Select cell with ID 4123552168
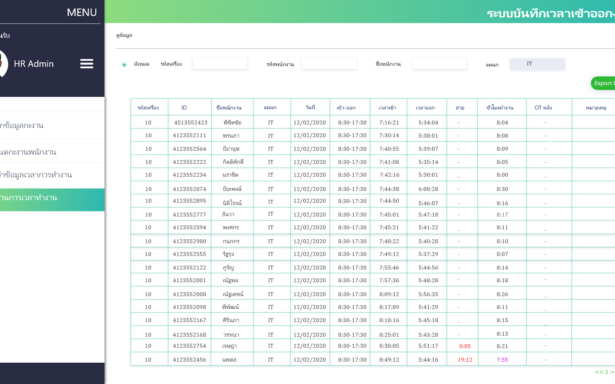The image size is (615, 384). [x=189, y=335]
